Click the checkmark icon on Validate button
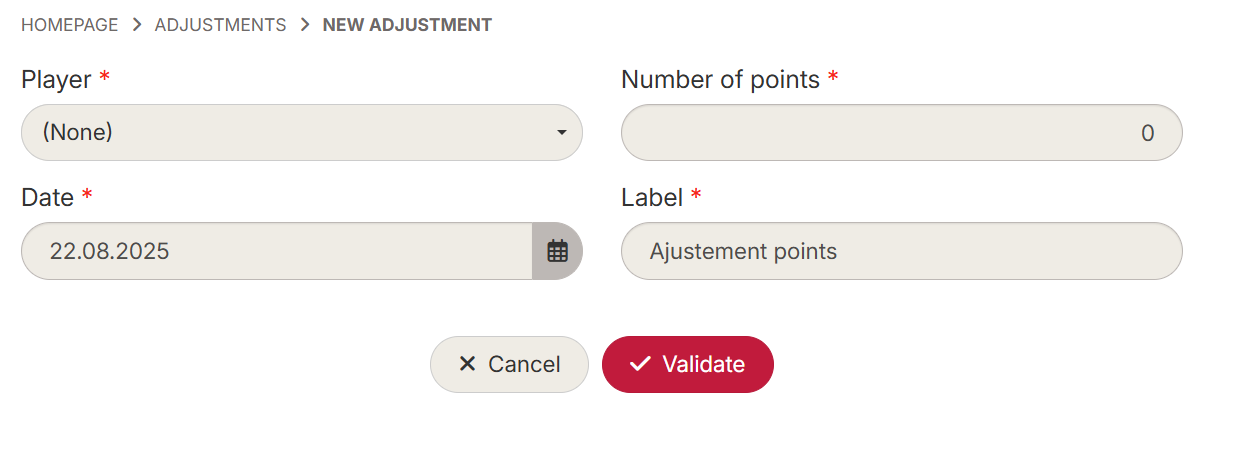The width and height of the screenshot is (1243, 459). pyautogui.click(x=640, y=364)
